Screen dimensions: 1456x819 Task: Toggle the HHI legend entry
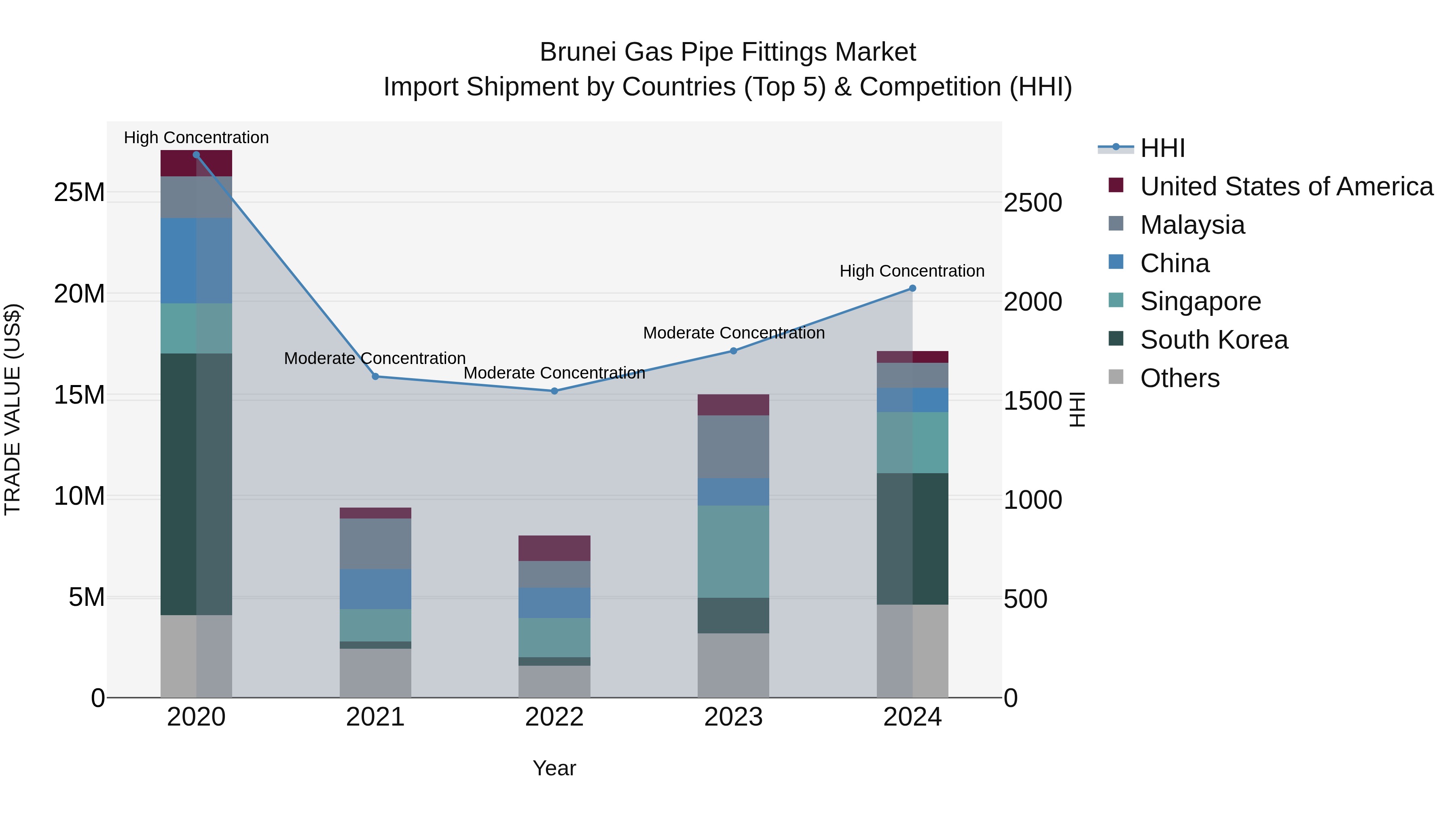1141,148
